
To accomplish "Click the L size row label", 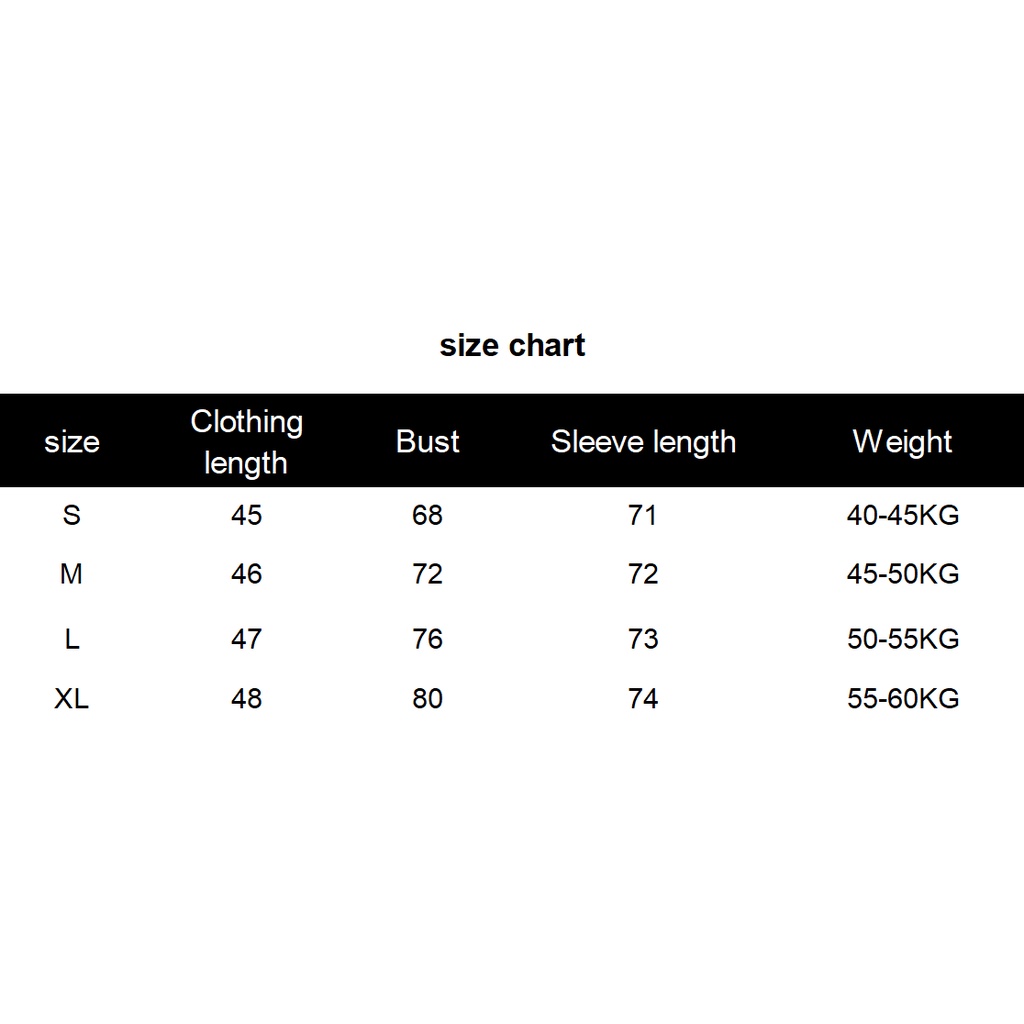I will point(72,638).
